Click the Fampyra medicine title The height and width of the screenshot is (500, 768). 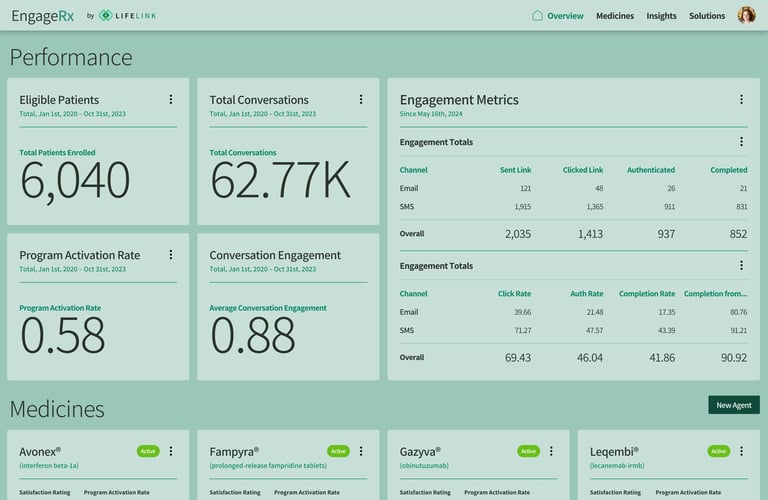coord(234,452)
